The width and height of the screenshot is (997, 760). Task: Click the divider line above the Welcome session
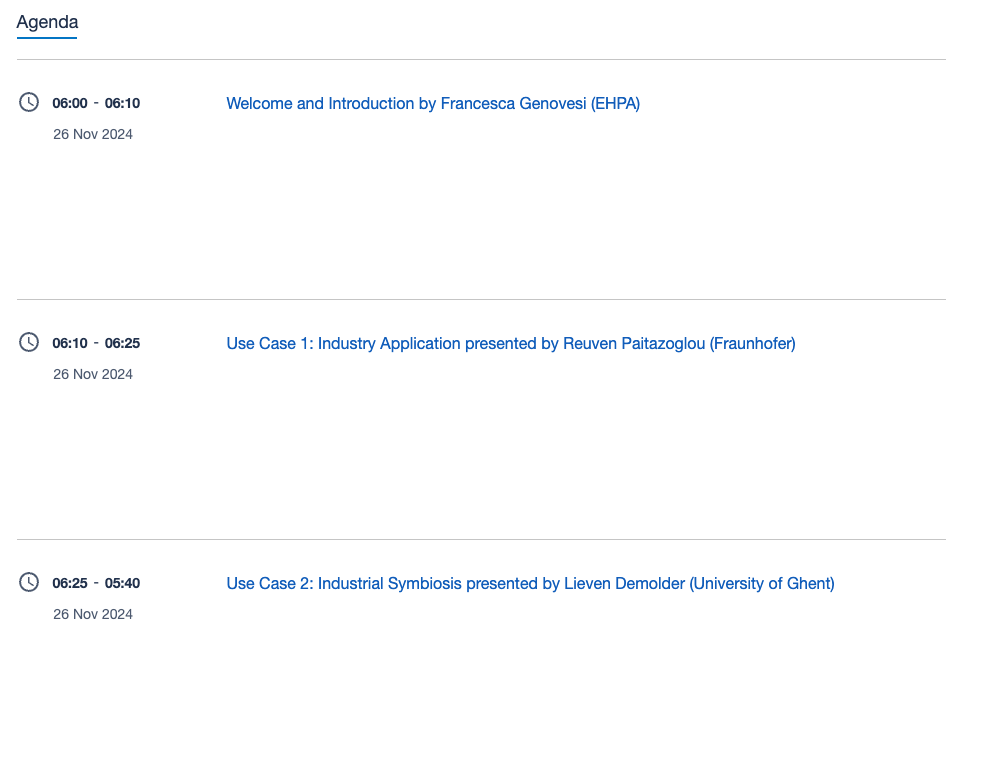[481, 60]
